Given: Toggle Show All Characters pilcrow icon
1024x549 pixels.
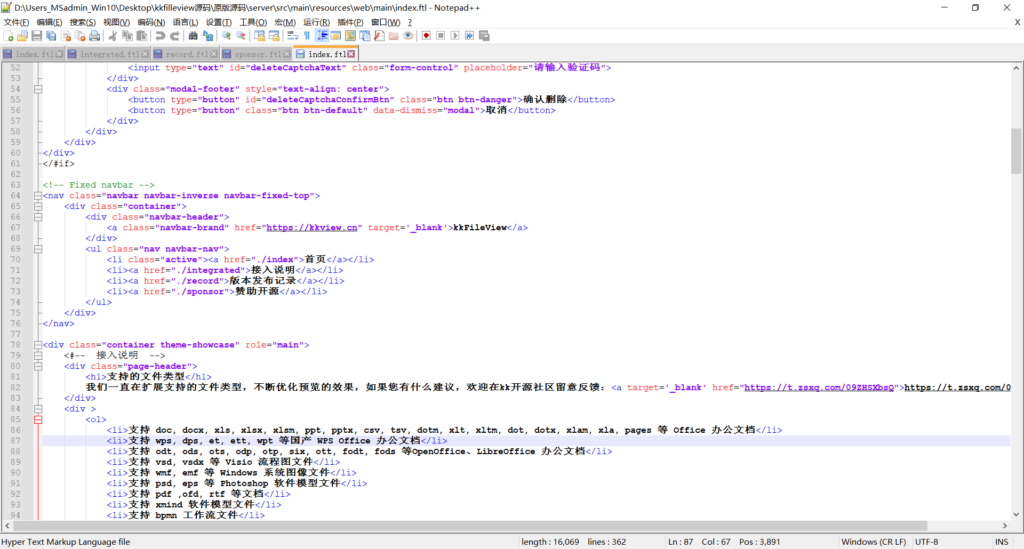Looking at the screenshot, I should pyautogui.click(x=307, y=36).
